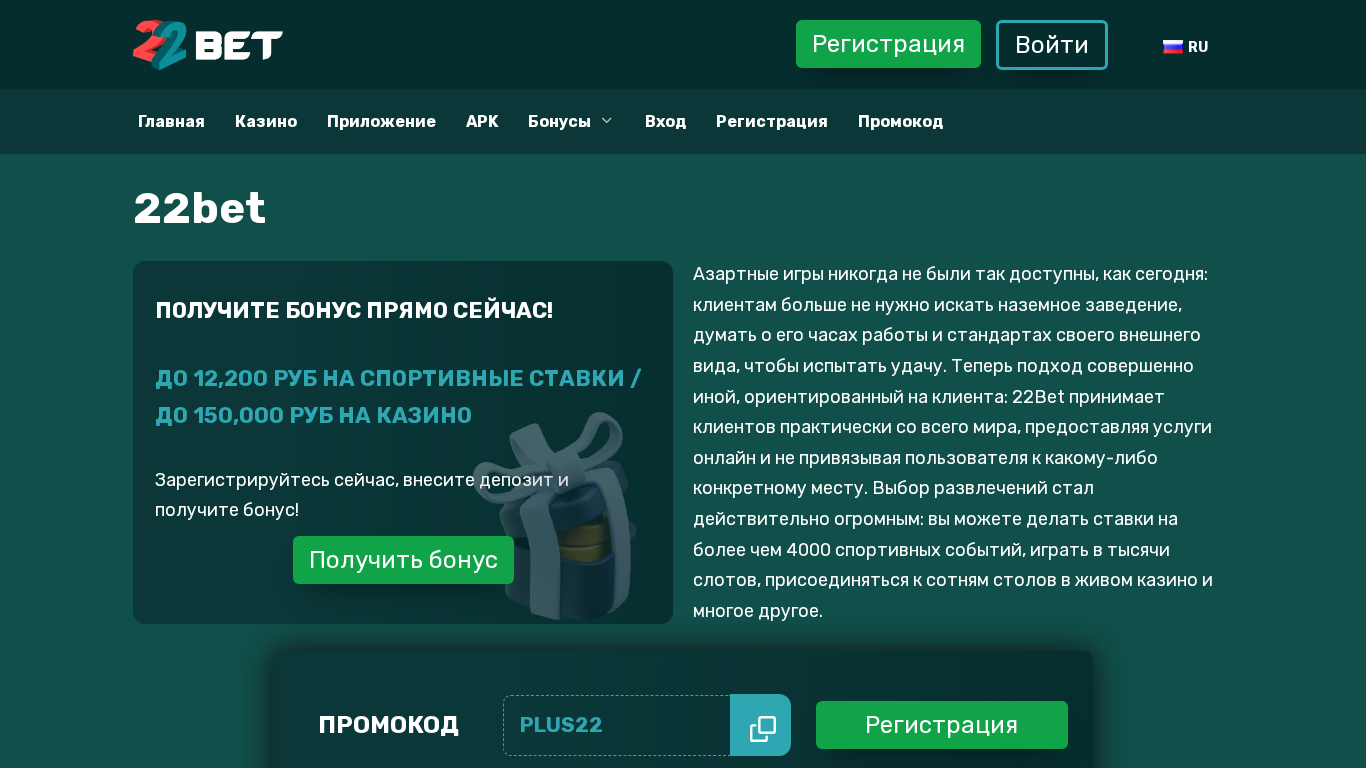Click the paragraph beginning Азартные игры
This screenshot has height=768, width=1366.
(953, 442)
